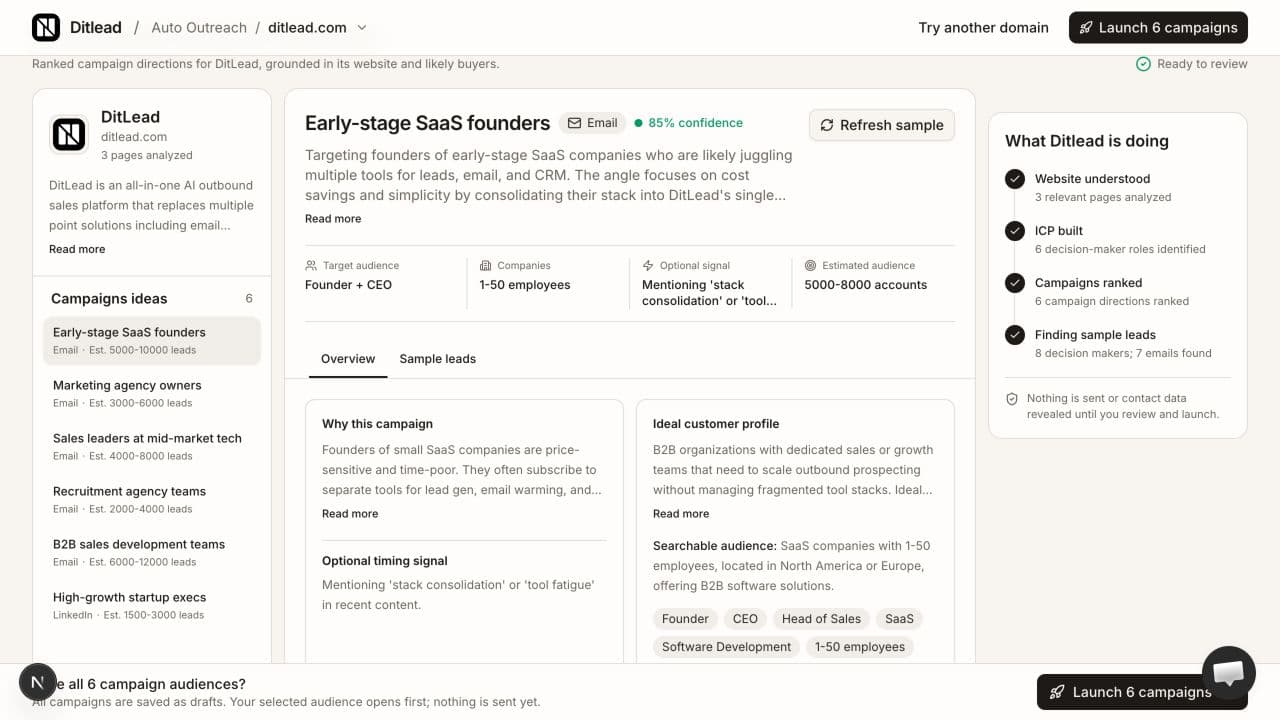Click the Campaigns ideas count of 6
1280x720 pixels.
249,299
